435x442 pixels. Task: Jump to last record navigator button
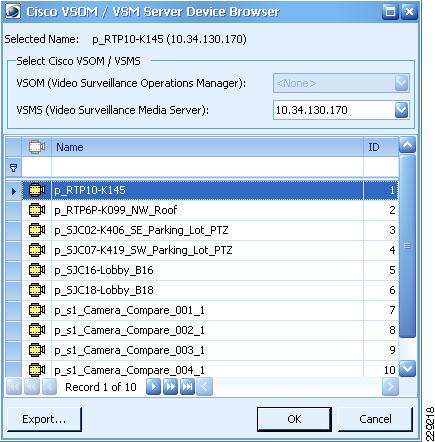(x=187, y=387)
